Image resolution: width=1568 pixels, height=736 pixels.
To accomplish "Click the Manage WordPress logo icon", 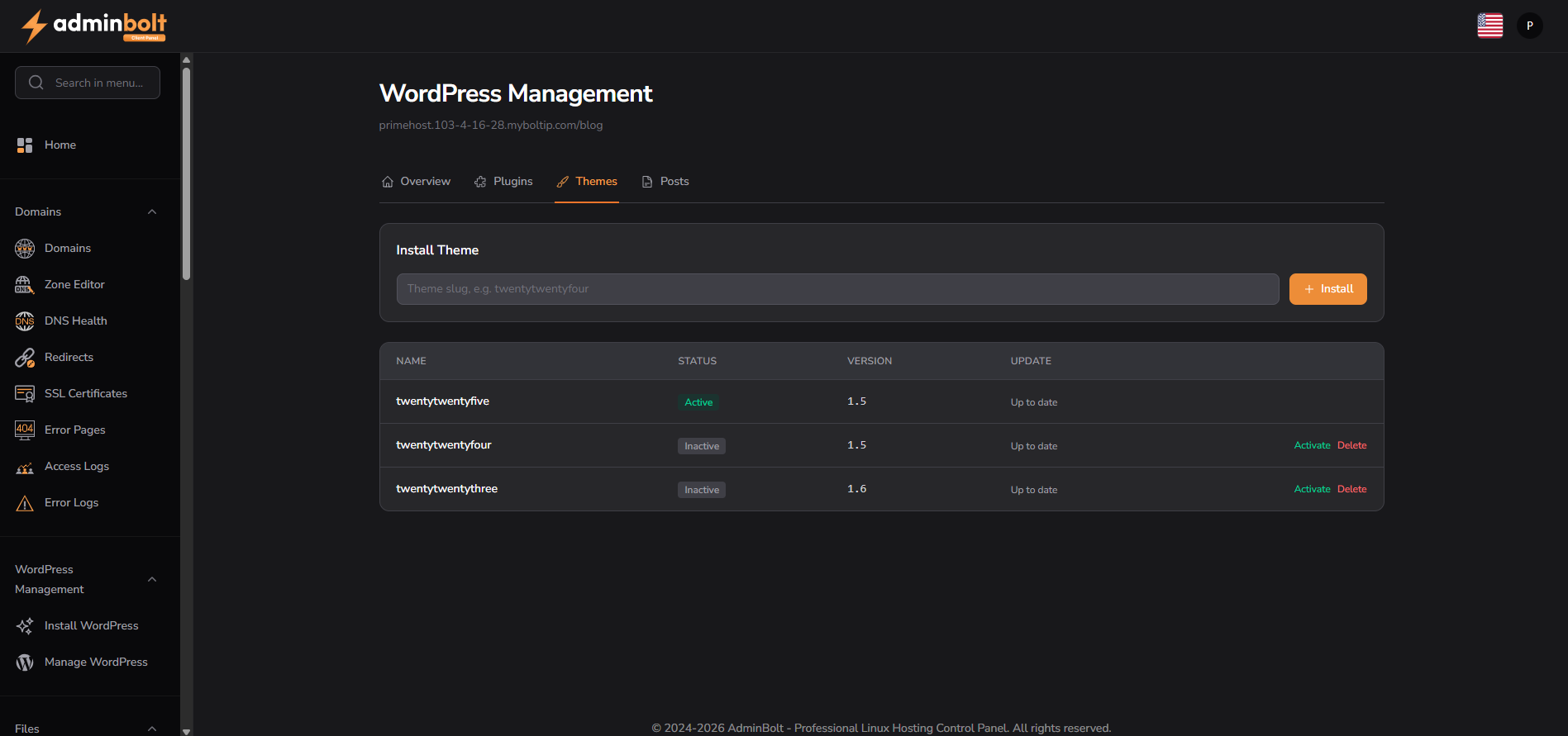I will click(x=25, y=662).
